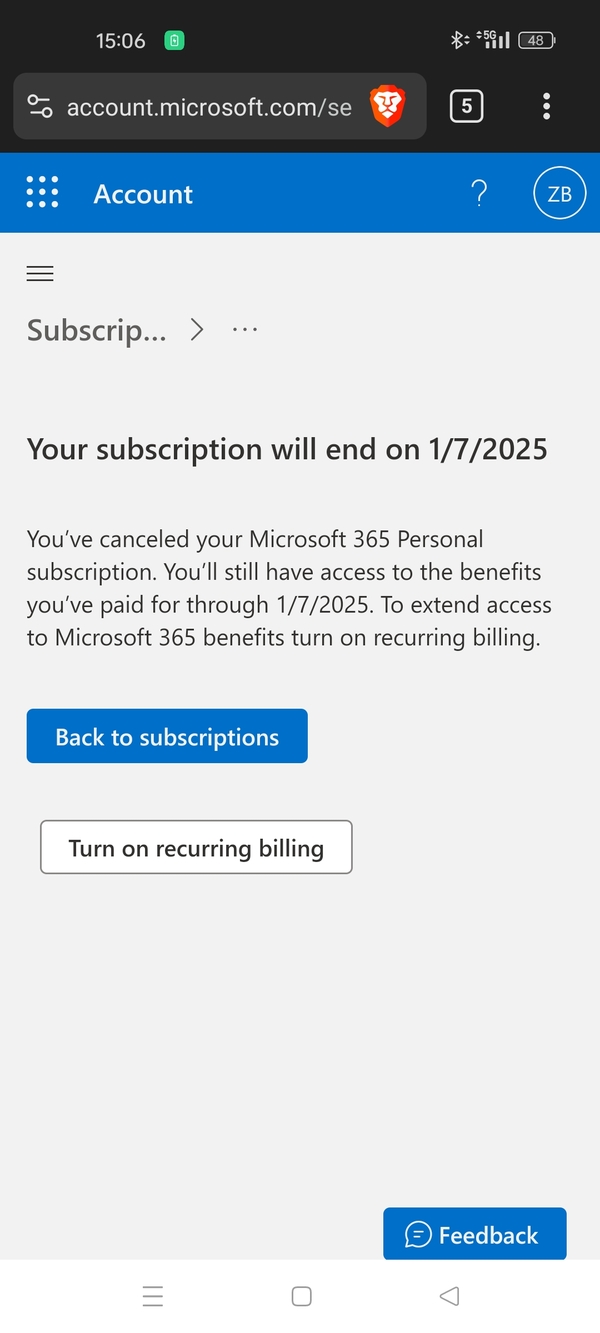Click the Account header title
600x1333 pixels.
(x=143, y=194)
